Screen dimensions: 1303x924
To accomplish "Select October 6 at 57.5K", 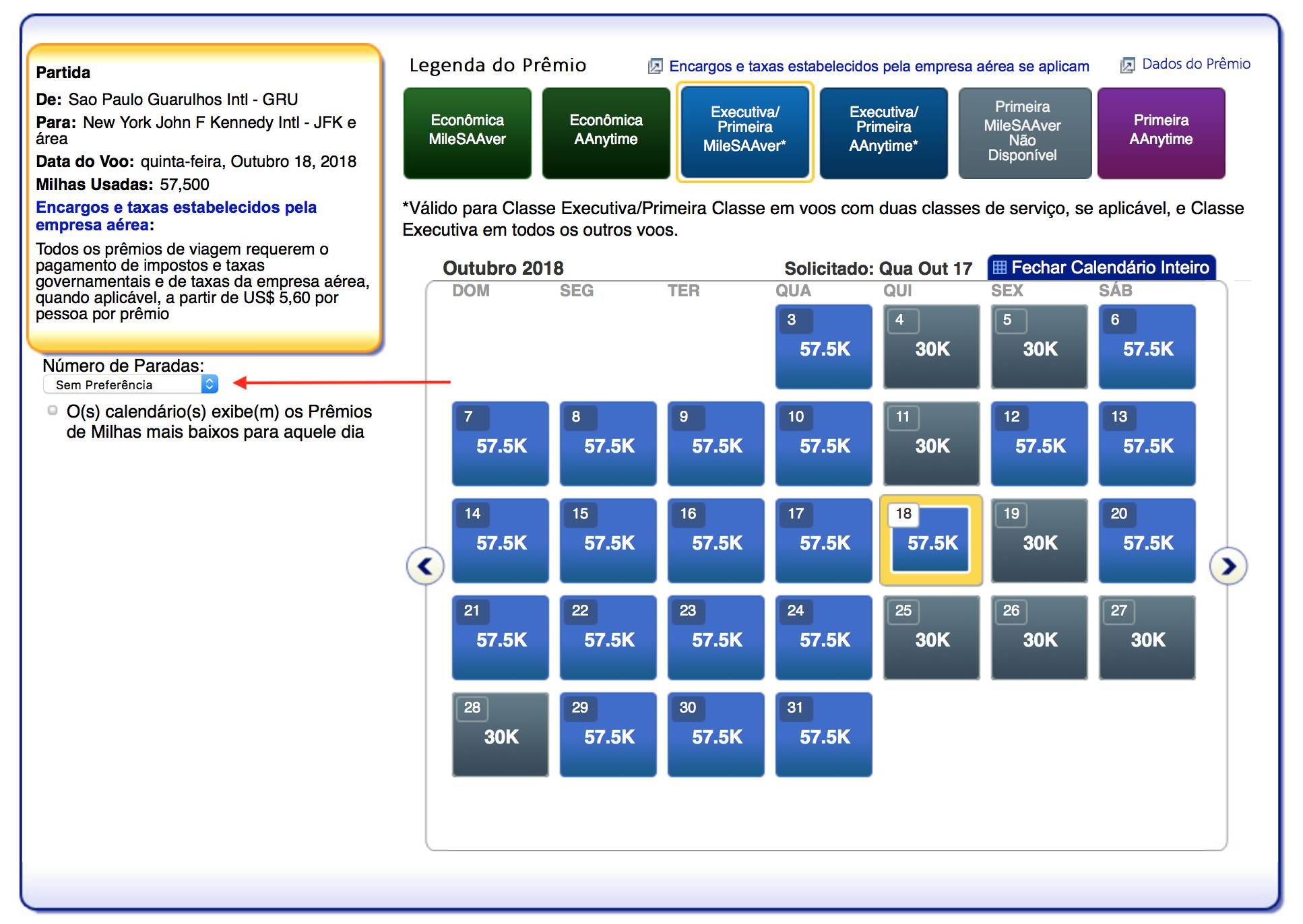I will point(1147,346).
